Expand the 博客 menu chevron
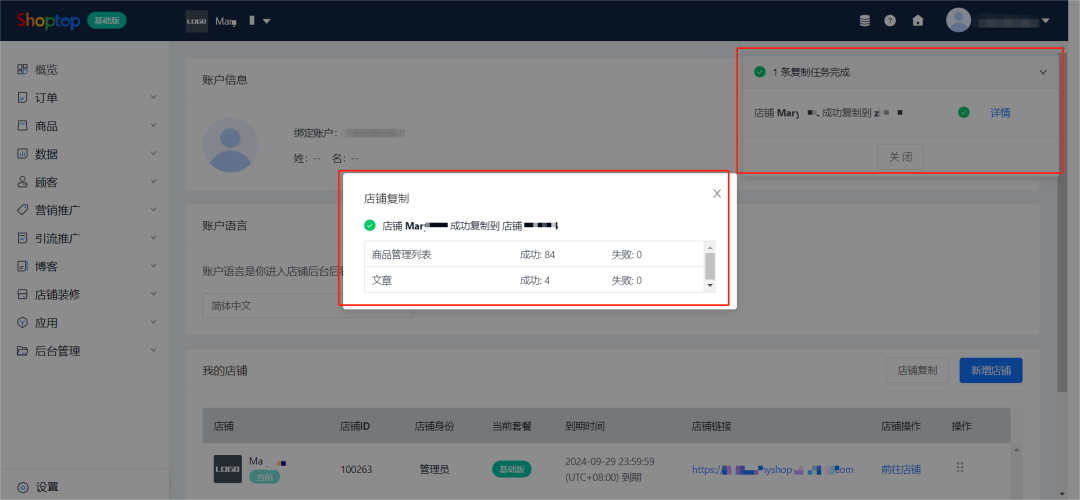Screen dimensions: 1080x500 pyautogui.click(x=153, y=266)
